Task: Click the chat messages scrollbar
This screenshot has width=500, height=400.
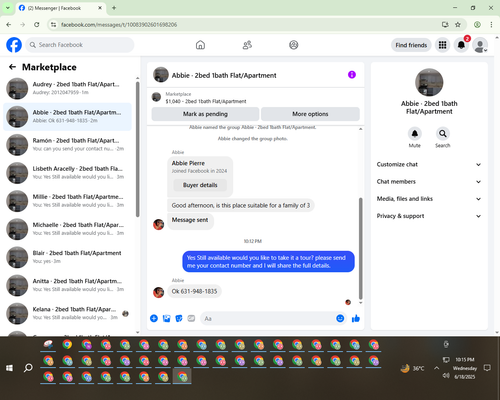Action: pos(360,248)
